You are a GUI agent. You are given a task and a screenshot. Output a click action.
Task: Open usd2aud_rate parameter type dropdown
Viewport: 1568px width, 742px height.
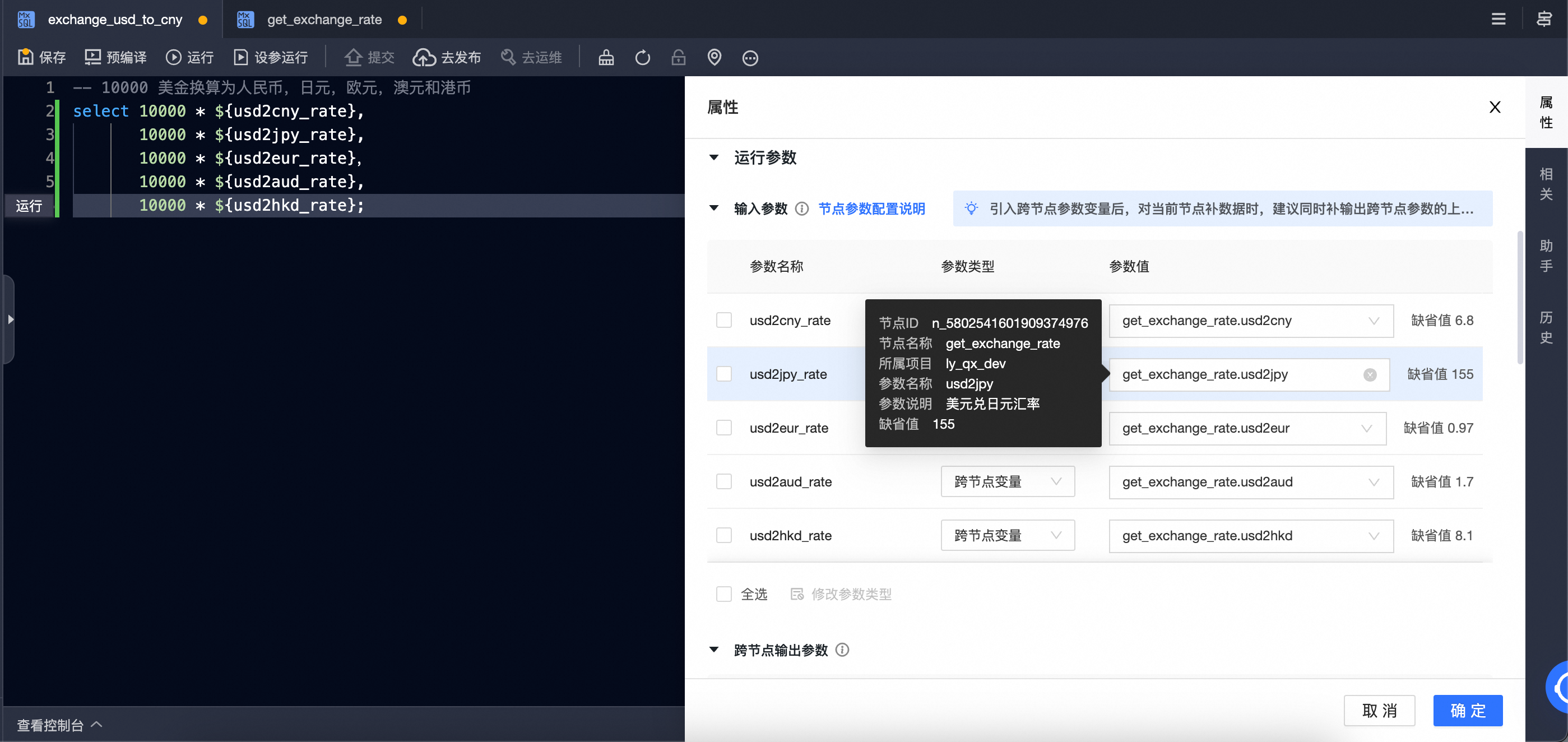(1008, 481)
